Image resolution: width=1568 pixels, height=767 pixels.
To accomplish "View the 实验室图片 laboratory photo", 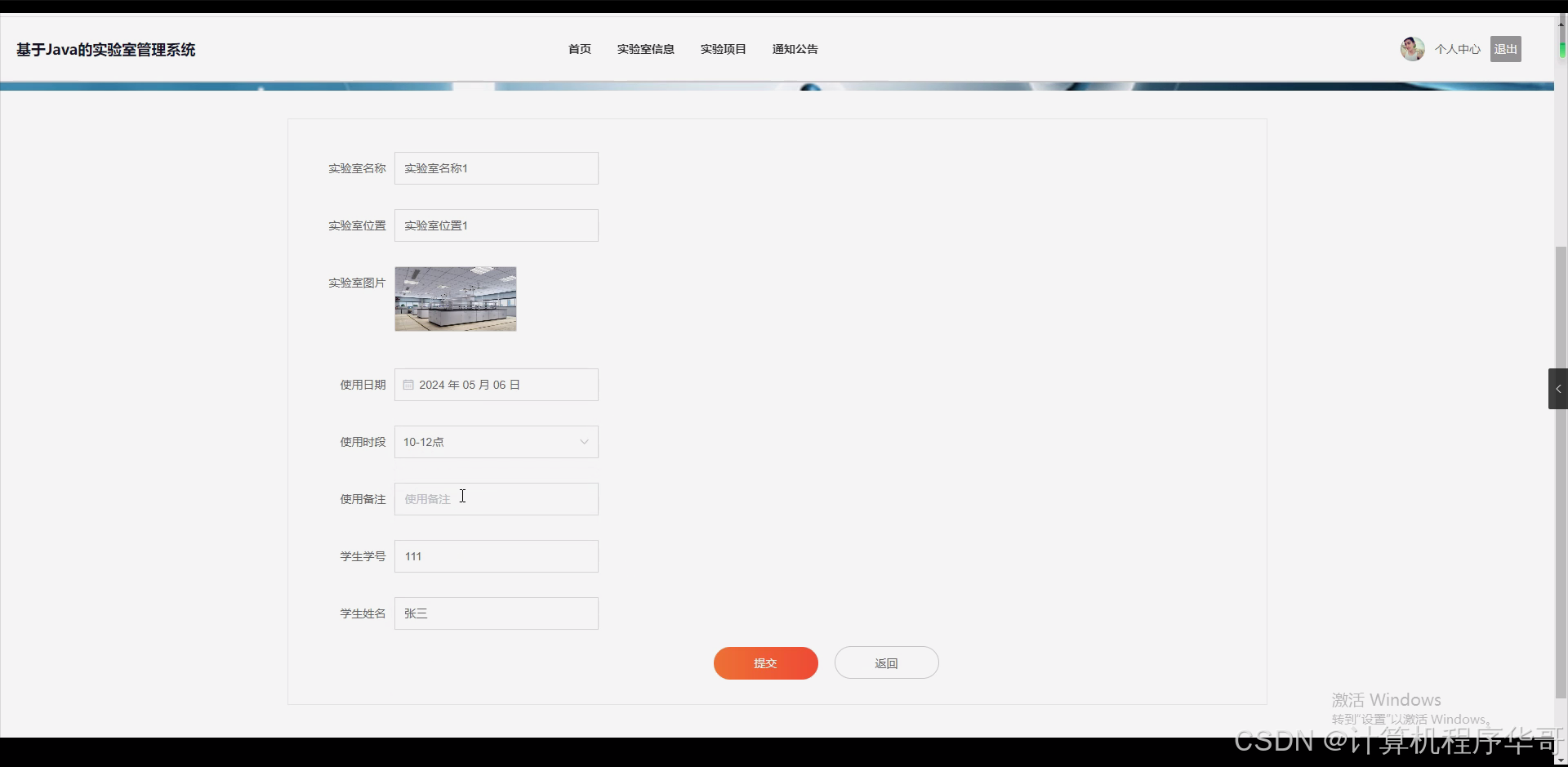I will (455, 298).
